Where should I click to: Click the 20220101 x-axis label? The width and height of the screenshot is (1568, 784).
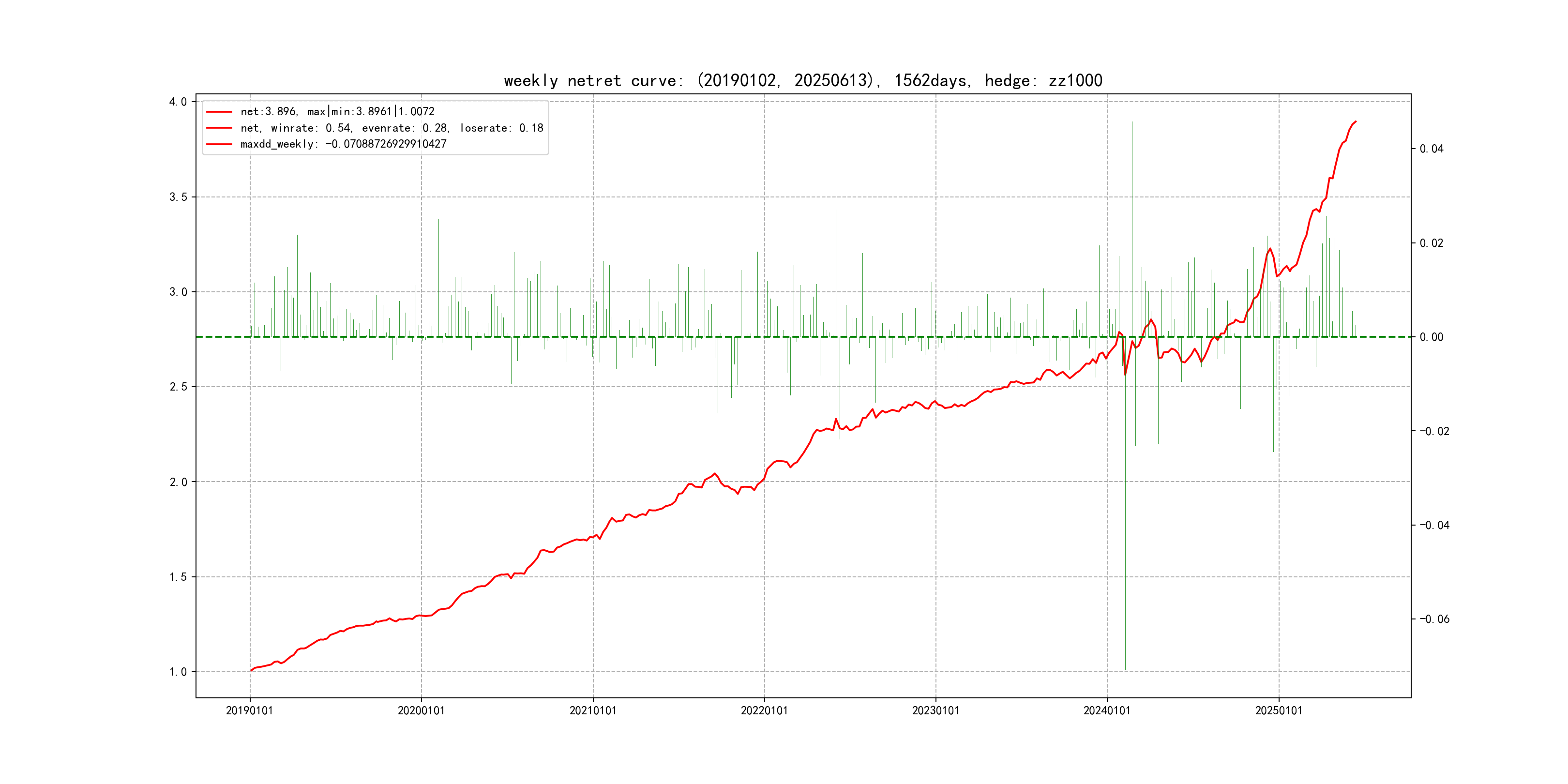[x=764, y=710]
